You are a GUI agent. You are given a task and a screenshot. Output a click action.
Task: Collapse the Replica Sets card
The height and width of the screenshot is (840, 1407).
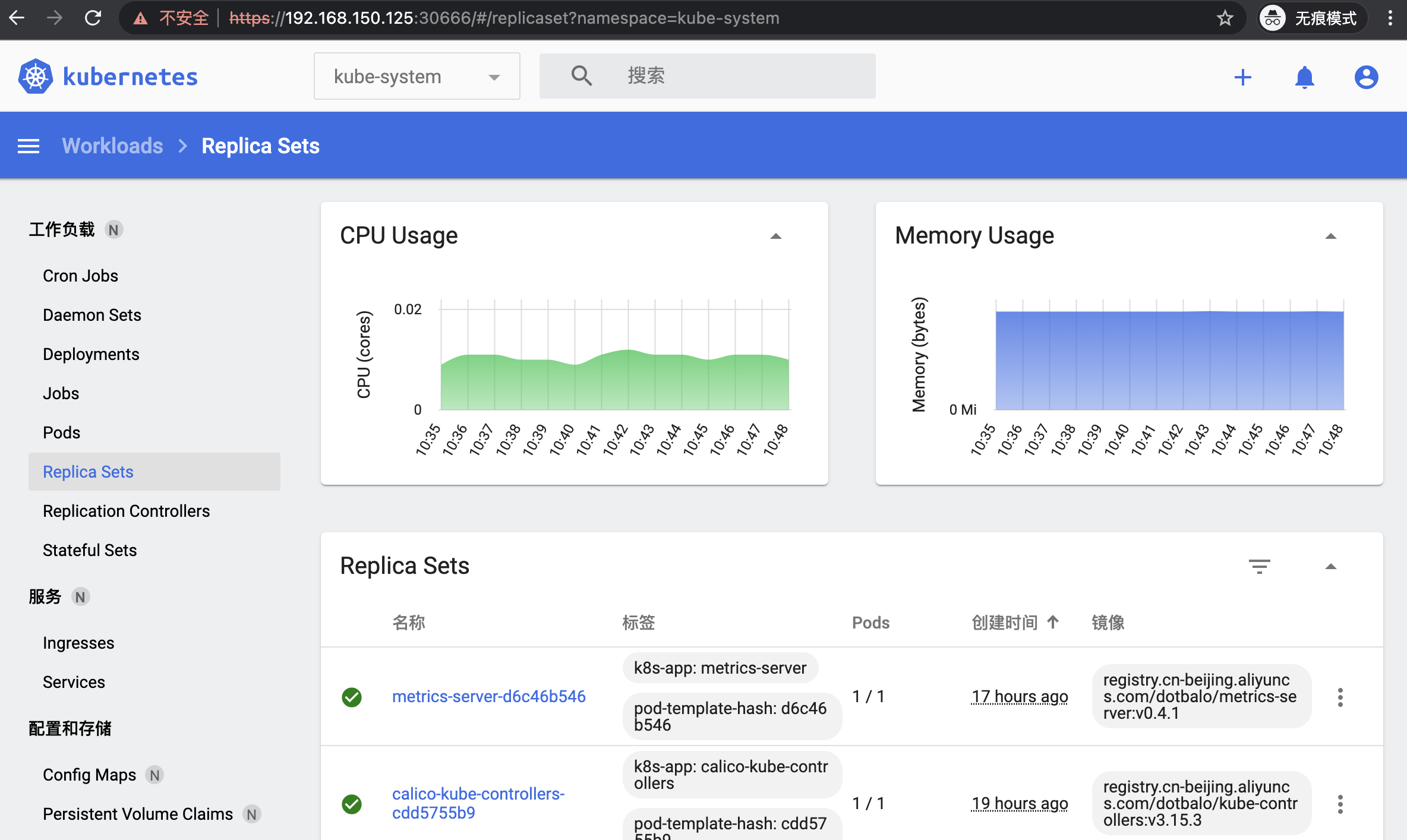(1330, 567)
